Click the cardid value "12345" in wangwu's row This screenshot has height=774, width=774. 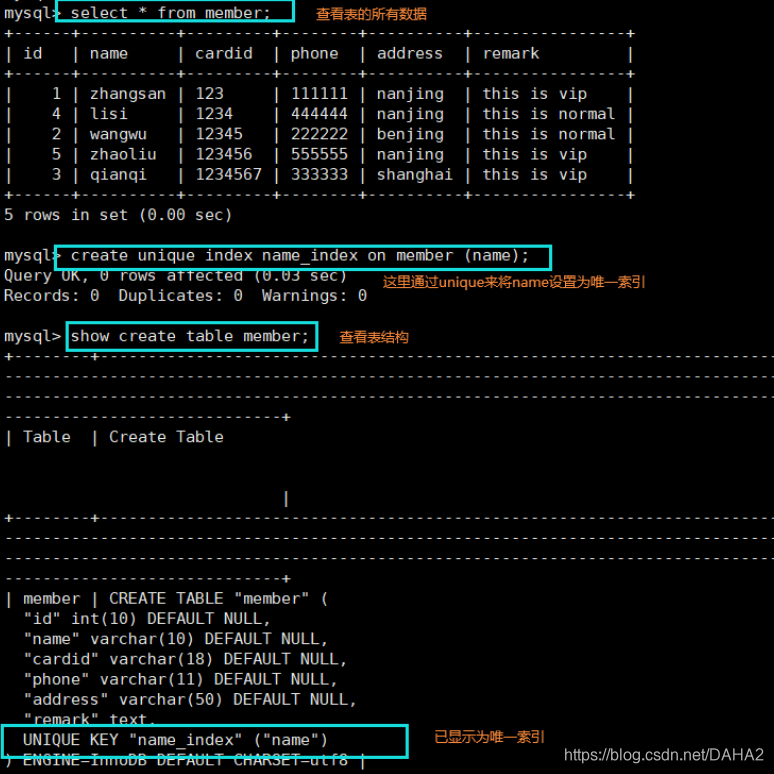click(x=219, y=134)
